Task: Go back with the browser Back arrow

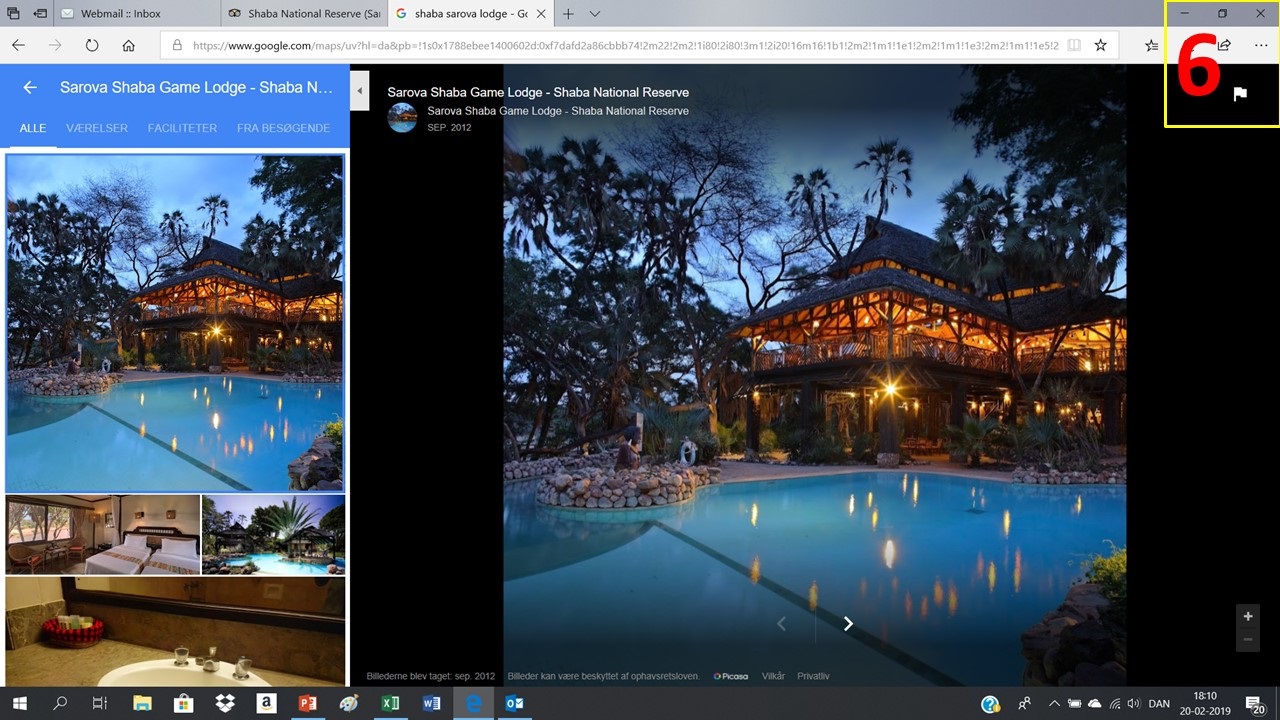Action: click(x=18, y=45)
